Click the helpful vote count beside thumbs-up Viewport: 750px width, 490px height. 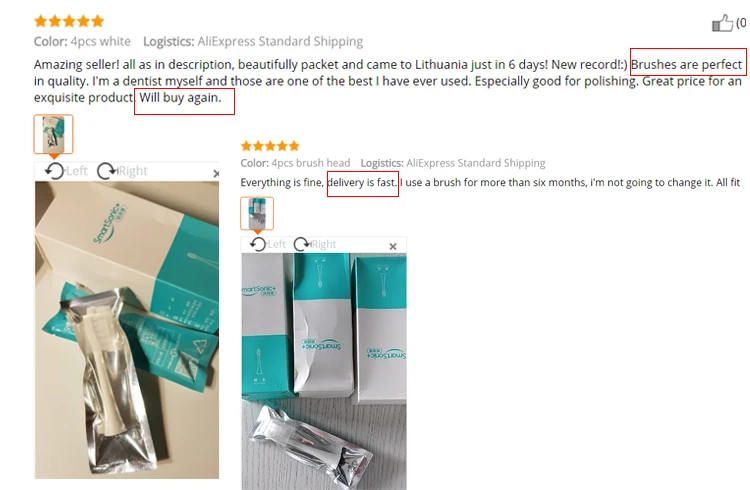(741, 22)
